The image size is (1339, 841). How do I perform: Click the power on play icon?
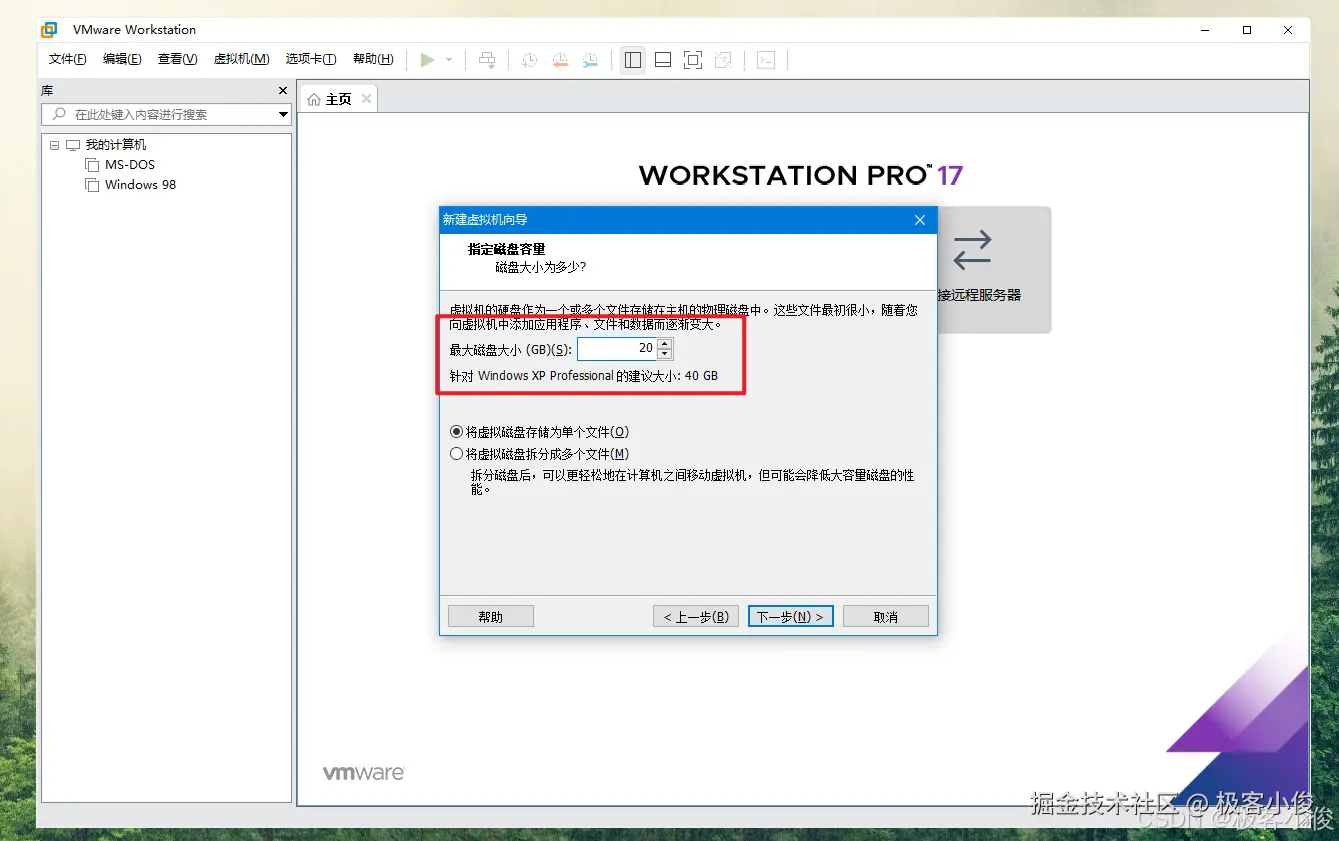[x=427, y=60]
